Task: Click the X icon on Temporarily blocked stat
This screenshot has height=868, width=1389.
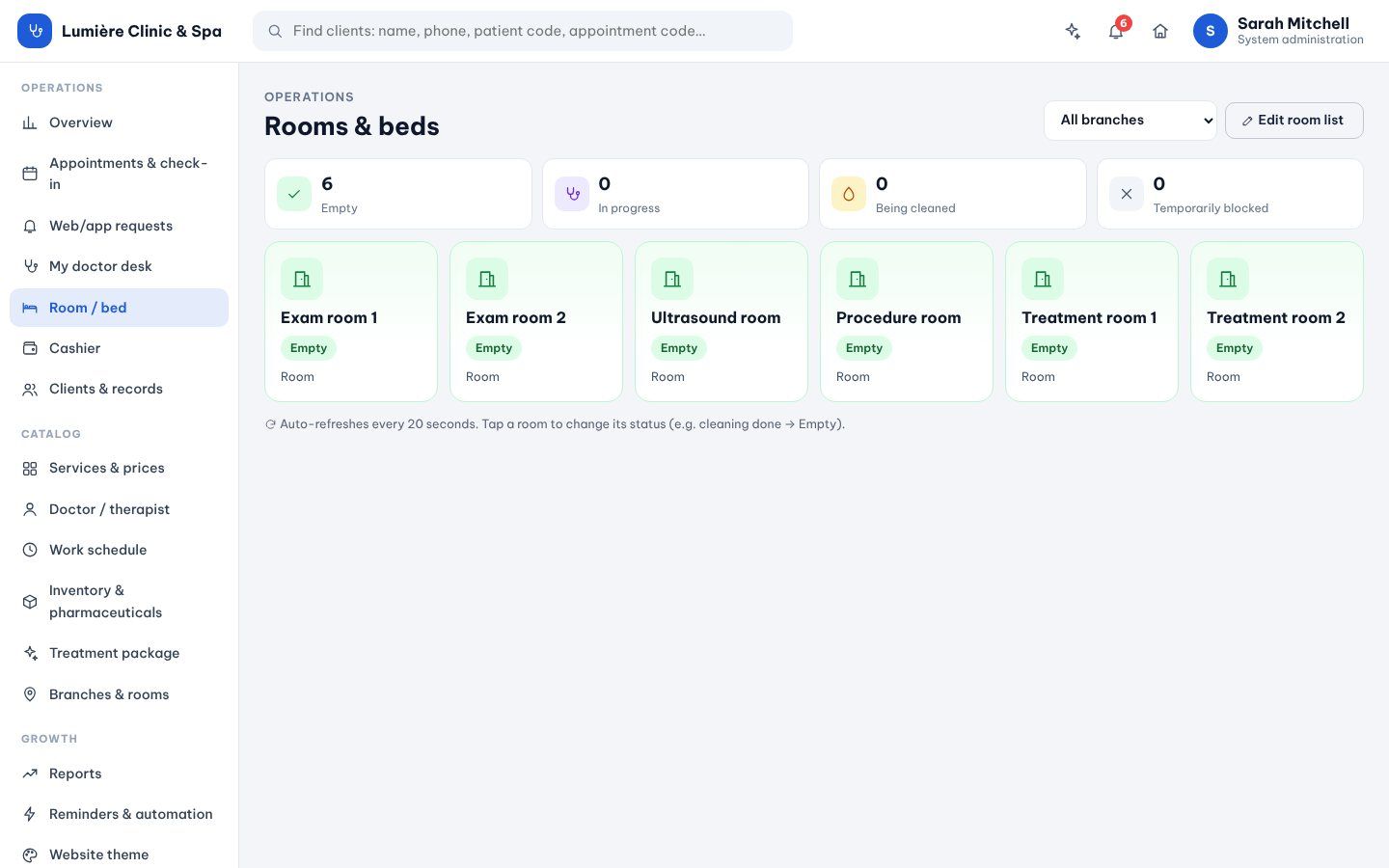Action: click(x=1127, y=194)
